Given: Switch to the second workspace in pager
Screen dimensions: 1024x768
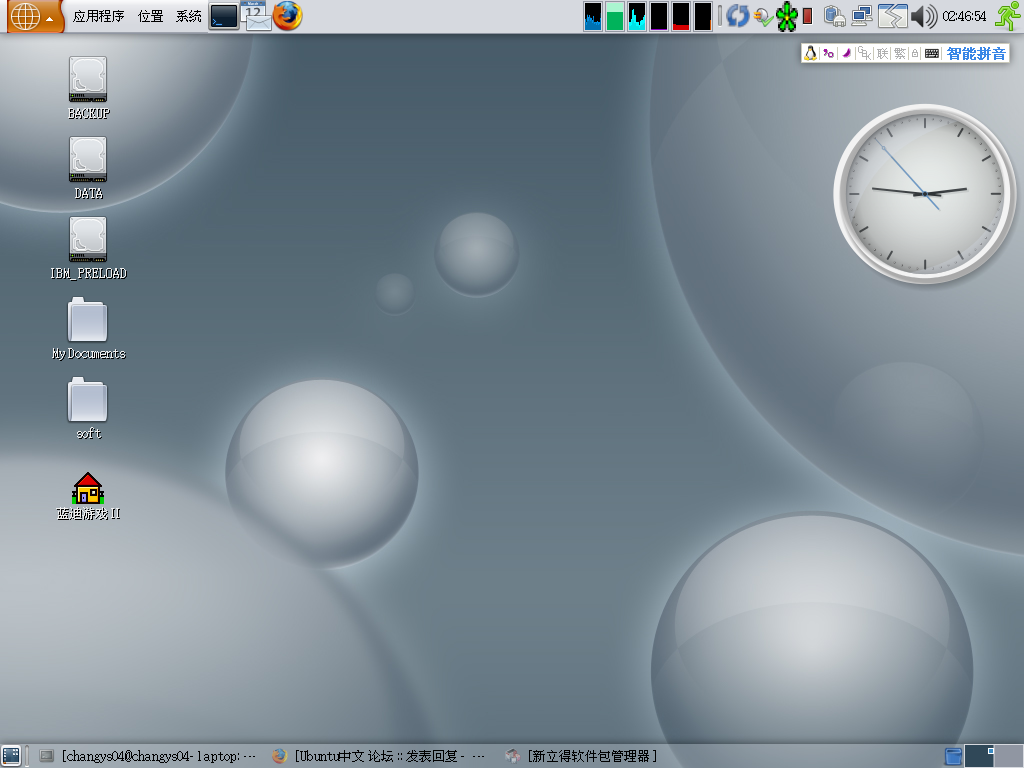Looking at the screenshot, I should 1009,756.
